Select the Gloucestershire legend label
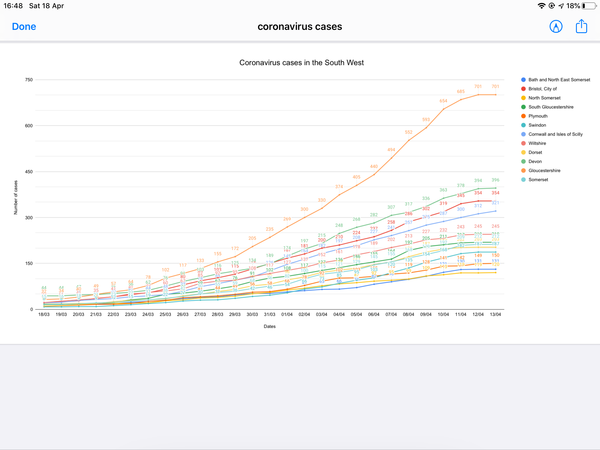The height and width of the screenshot is (450, 600). coord(544,171)
